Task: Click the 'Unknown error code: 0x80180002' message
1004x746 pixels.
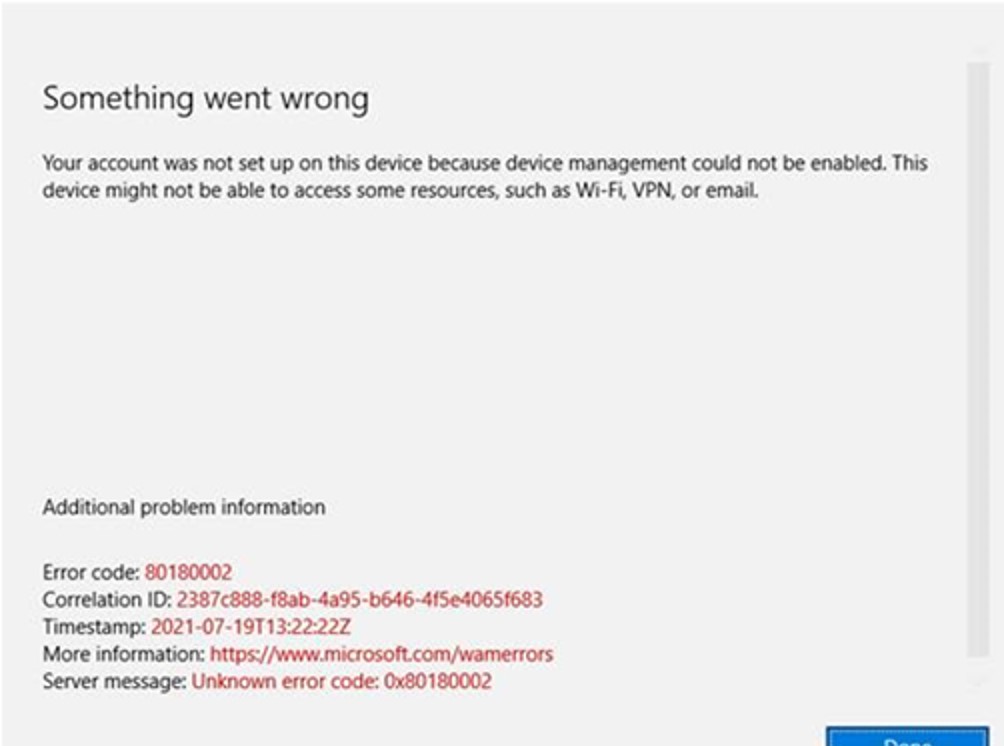Action: pyautogui.click(x=341, y=681)
